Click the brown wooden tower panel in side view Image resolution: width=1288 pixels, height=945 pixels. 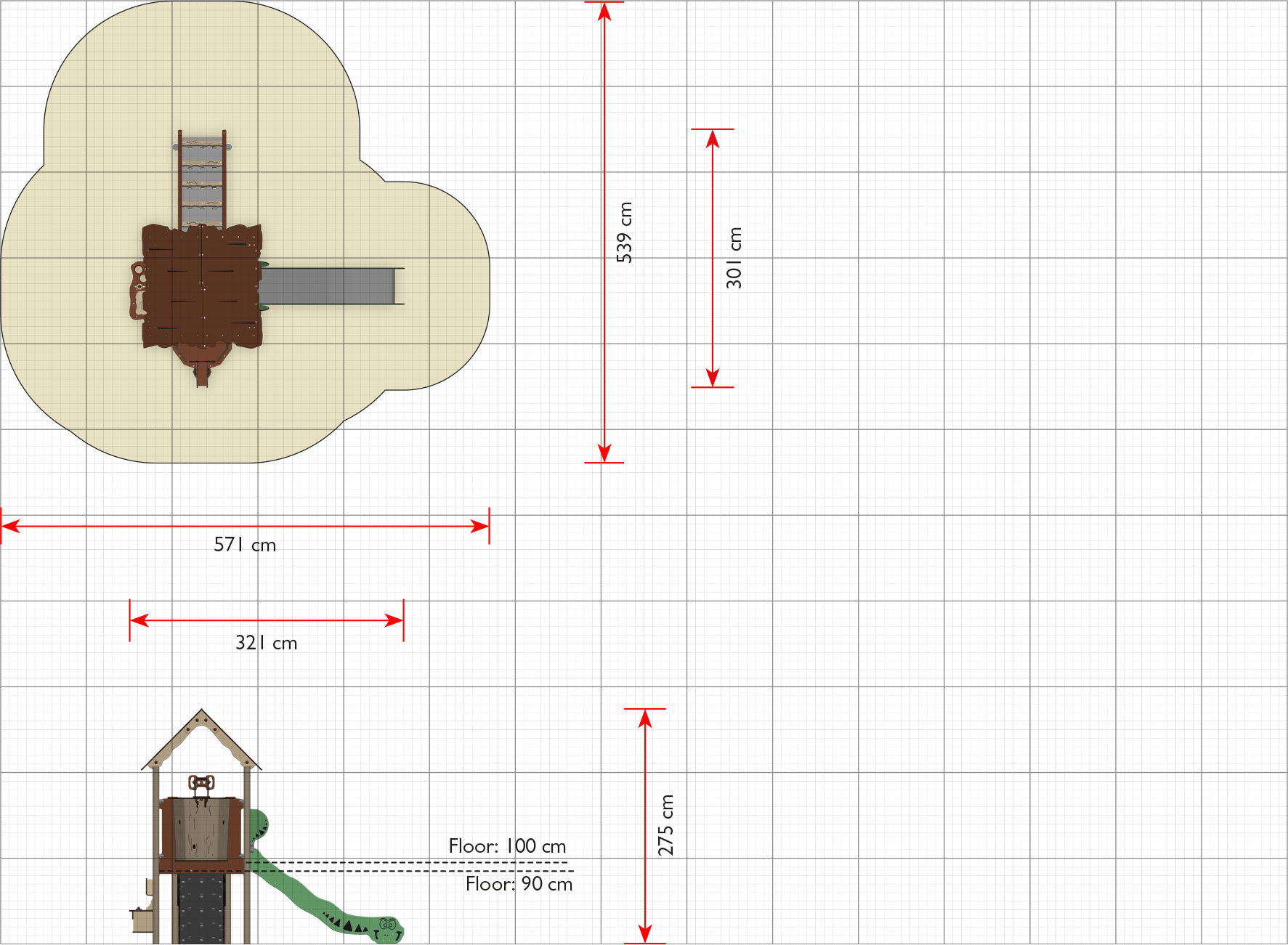tap(201, 828)
